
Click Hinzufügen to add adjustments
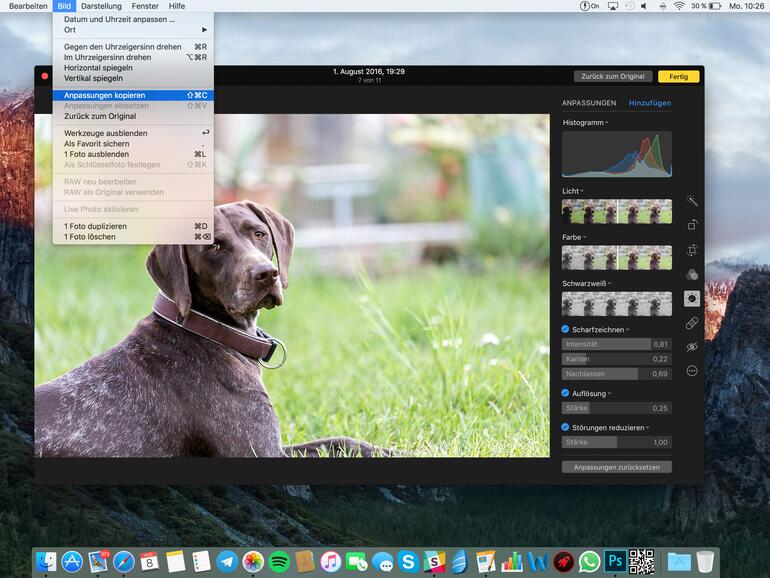coord(649,103)
